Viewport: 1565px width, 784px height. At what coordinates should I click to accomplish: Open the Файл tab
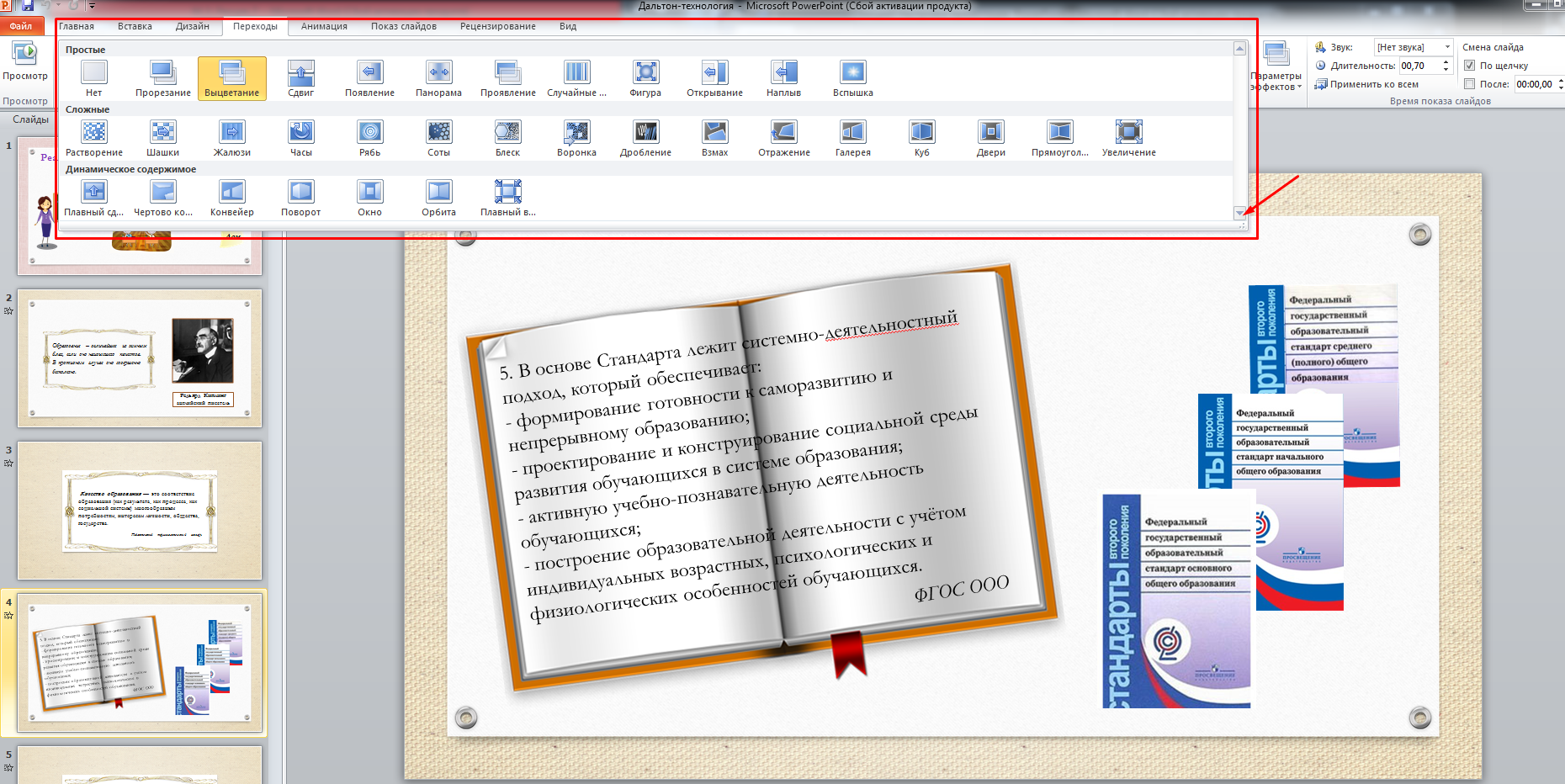21,26
